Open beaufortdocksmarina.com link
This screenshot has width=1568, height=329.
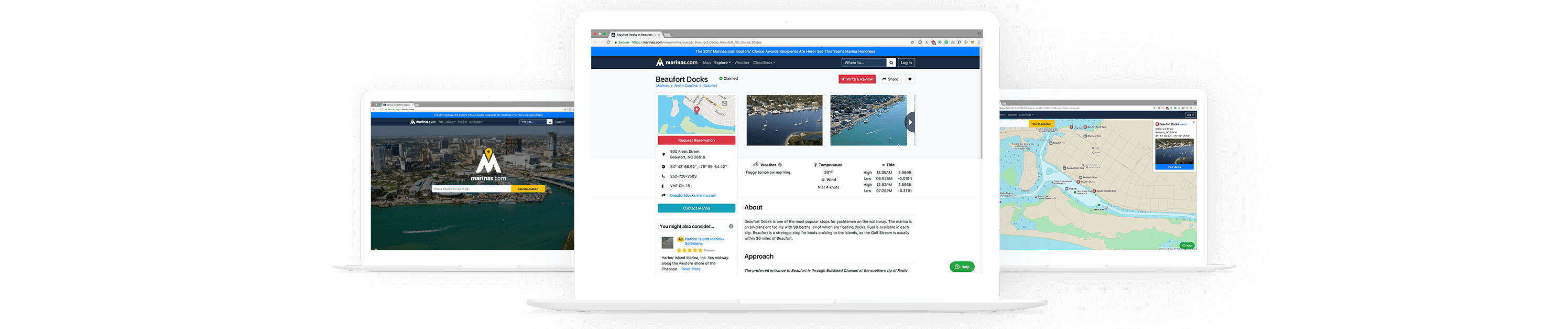pyautogui.click(x=693, y=196)
